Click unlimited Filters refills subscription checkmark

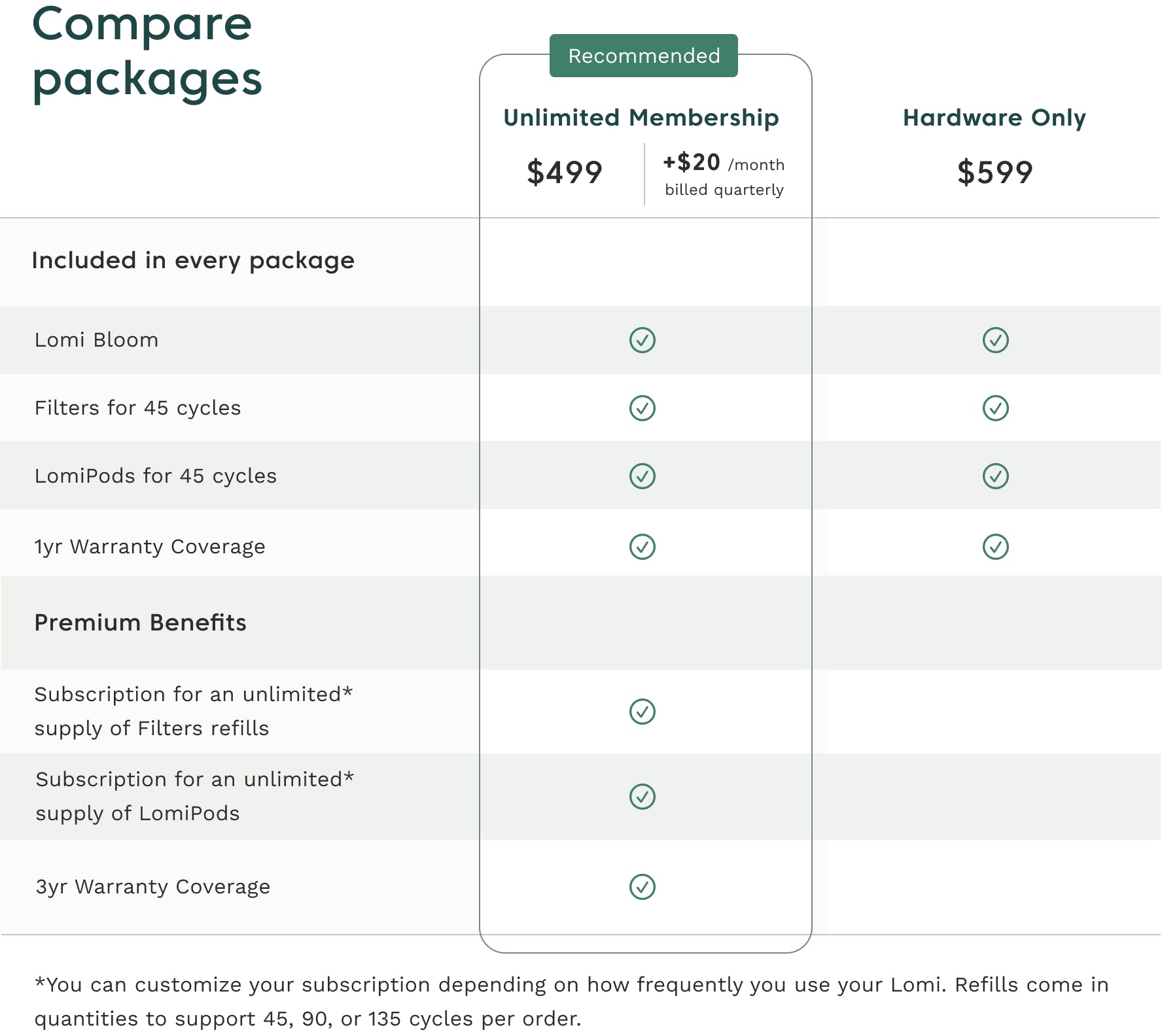[643, 712]
